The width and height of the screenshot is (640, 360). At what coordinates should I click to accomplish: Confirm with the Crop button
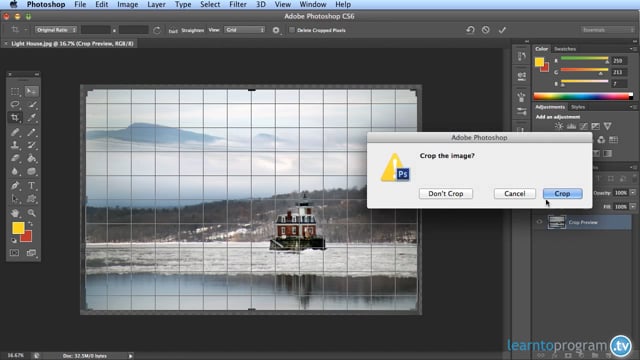click(562, 193)
